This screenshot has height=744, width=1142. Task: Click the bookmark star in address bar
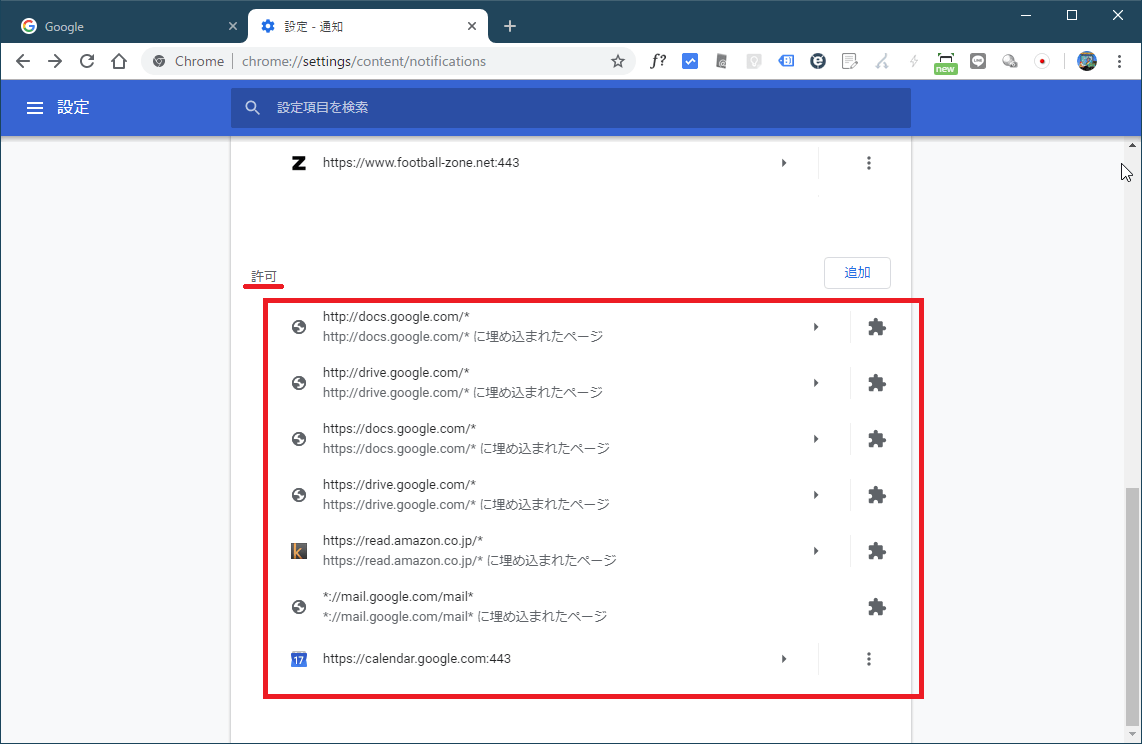coord(618,61)
